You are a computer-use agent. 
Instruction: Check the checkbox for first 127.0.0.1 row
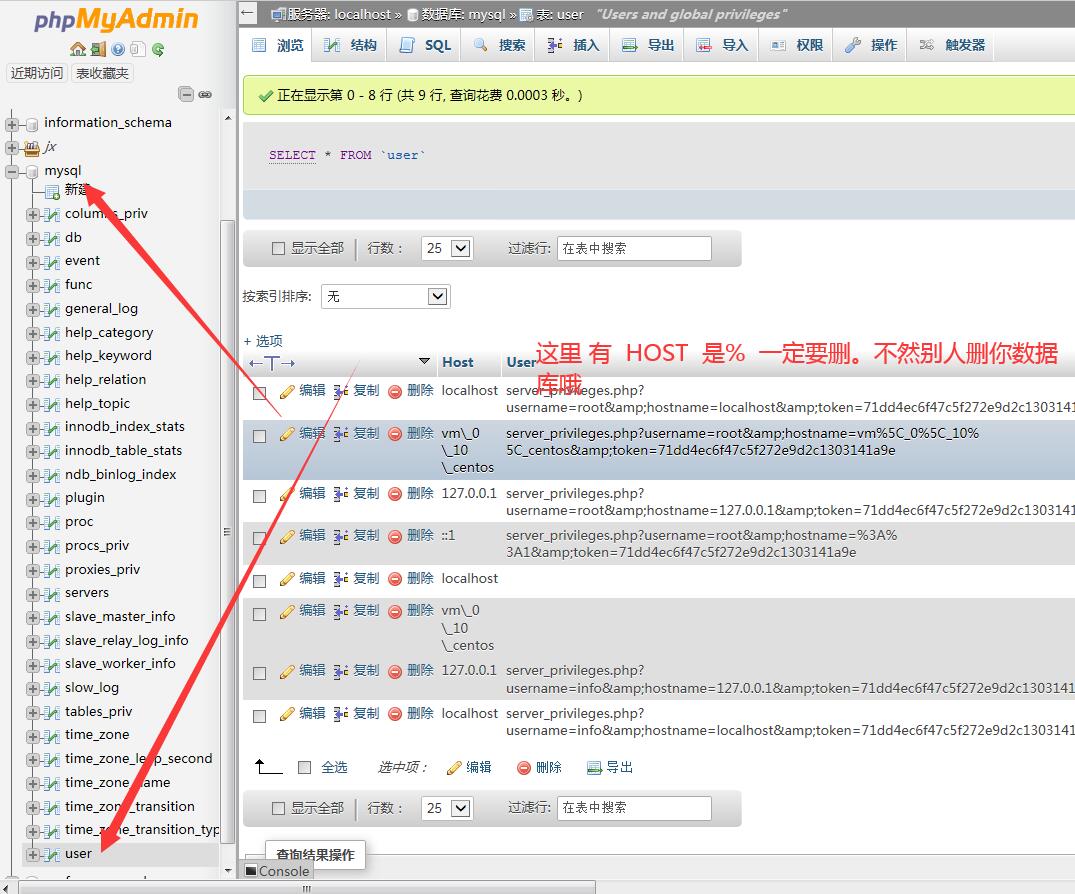pos(260,496)
